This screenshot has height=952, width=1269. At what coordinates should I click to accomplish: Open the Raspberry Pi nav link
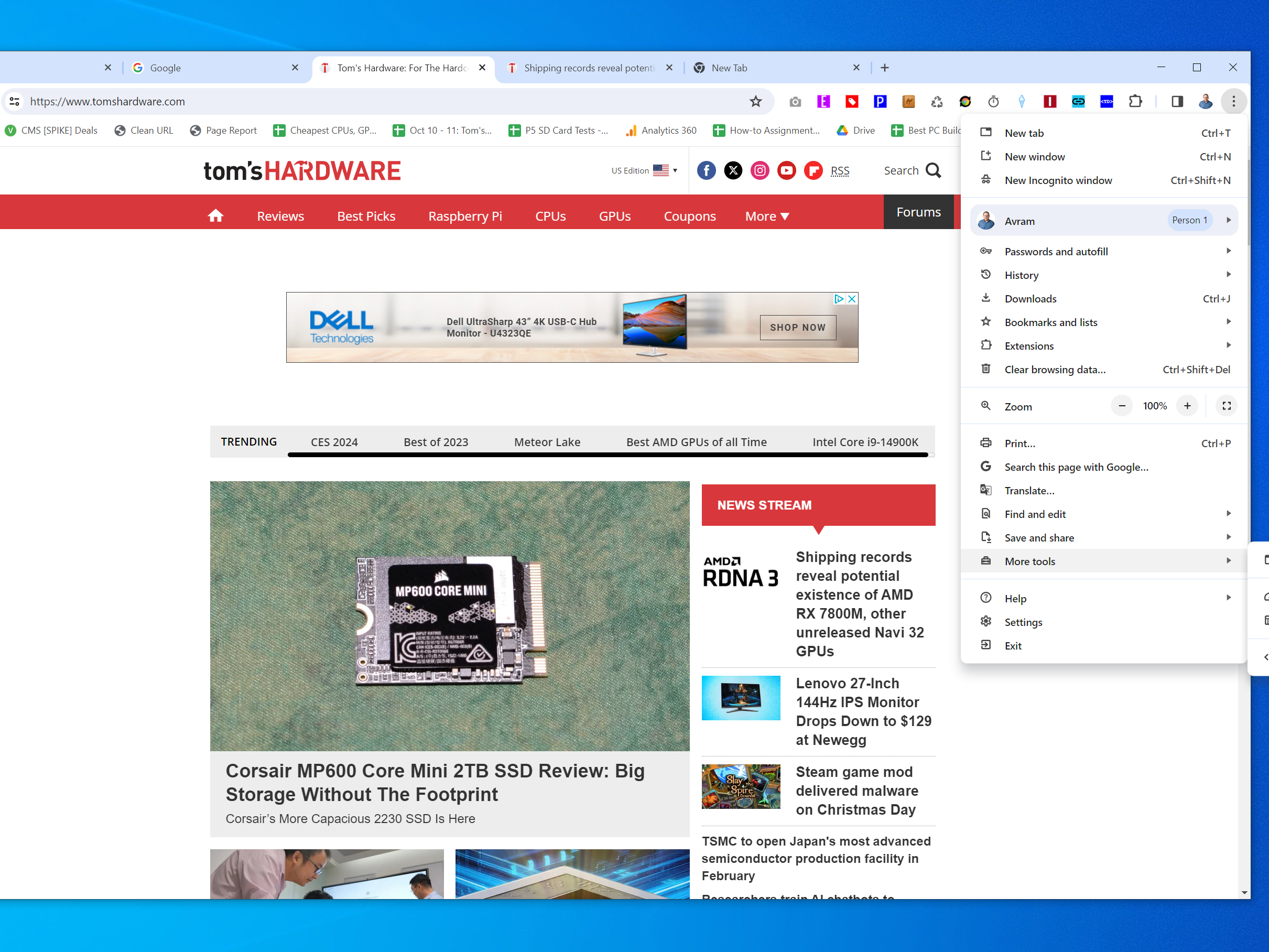(x=465, y=217)
